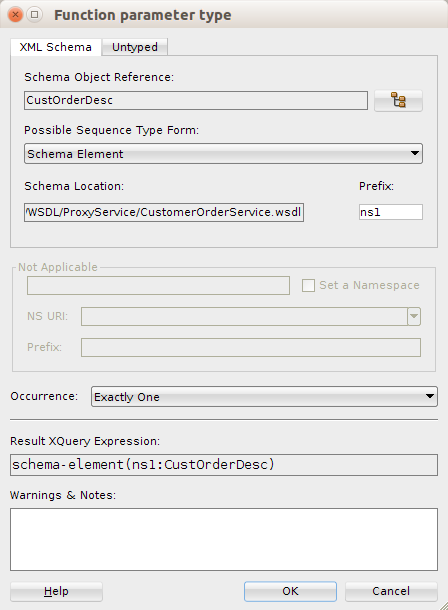Open Help for this dialog
448x610 pixels.
(x=56, y=591)
